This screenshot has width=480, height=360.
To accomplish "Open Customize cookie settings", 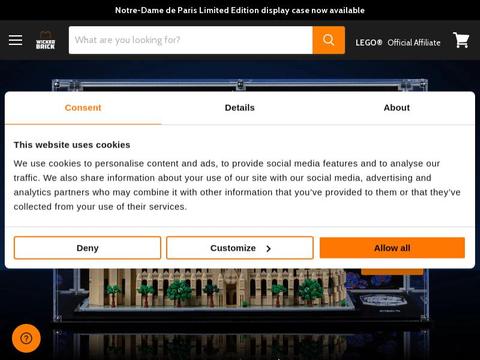I will pyautogui.click(x=240, y=248).
